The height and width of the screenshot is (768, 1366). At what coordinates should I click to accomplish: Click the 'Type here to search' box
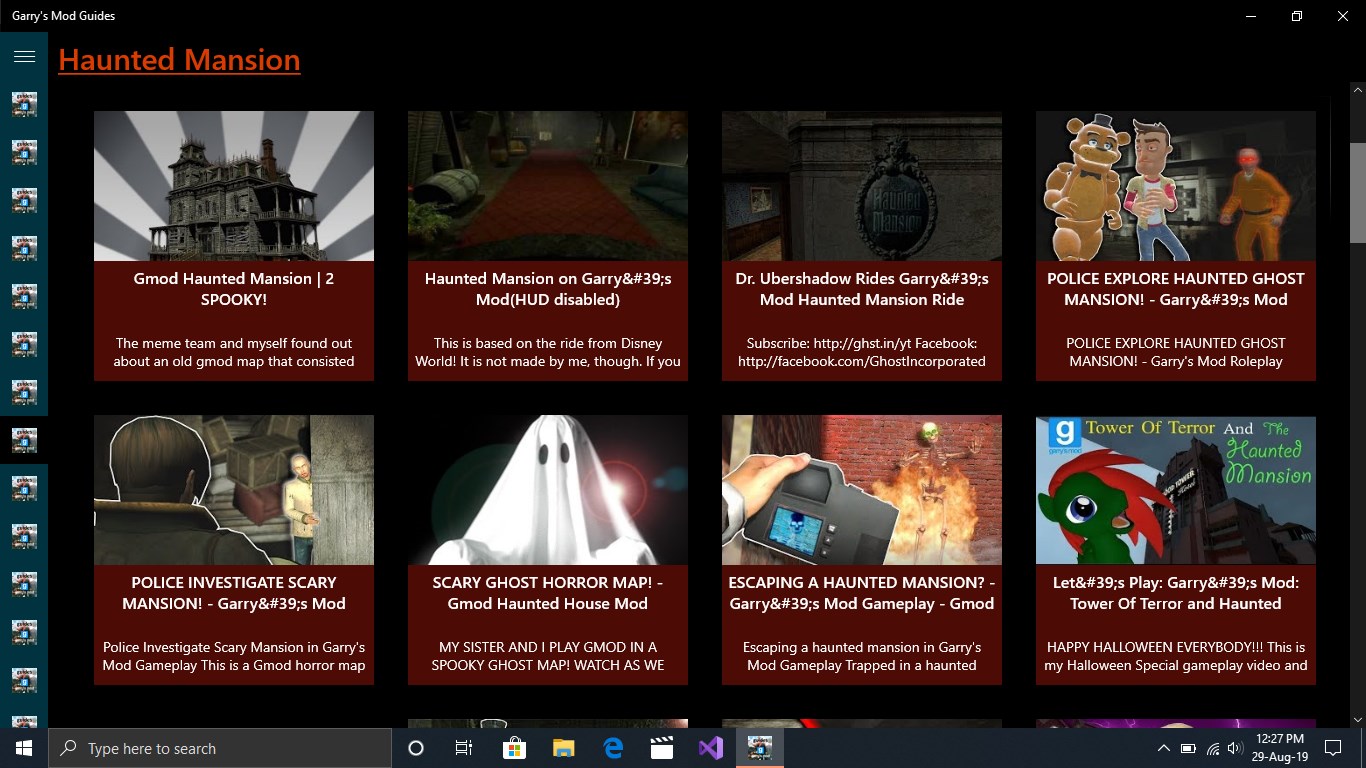pyautogui.click(x=220, y=748)
